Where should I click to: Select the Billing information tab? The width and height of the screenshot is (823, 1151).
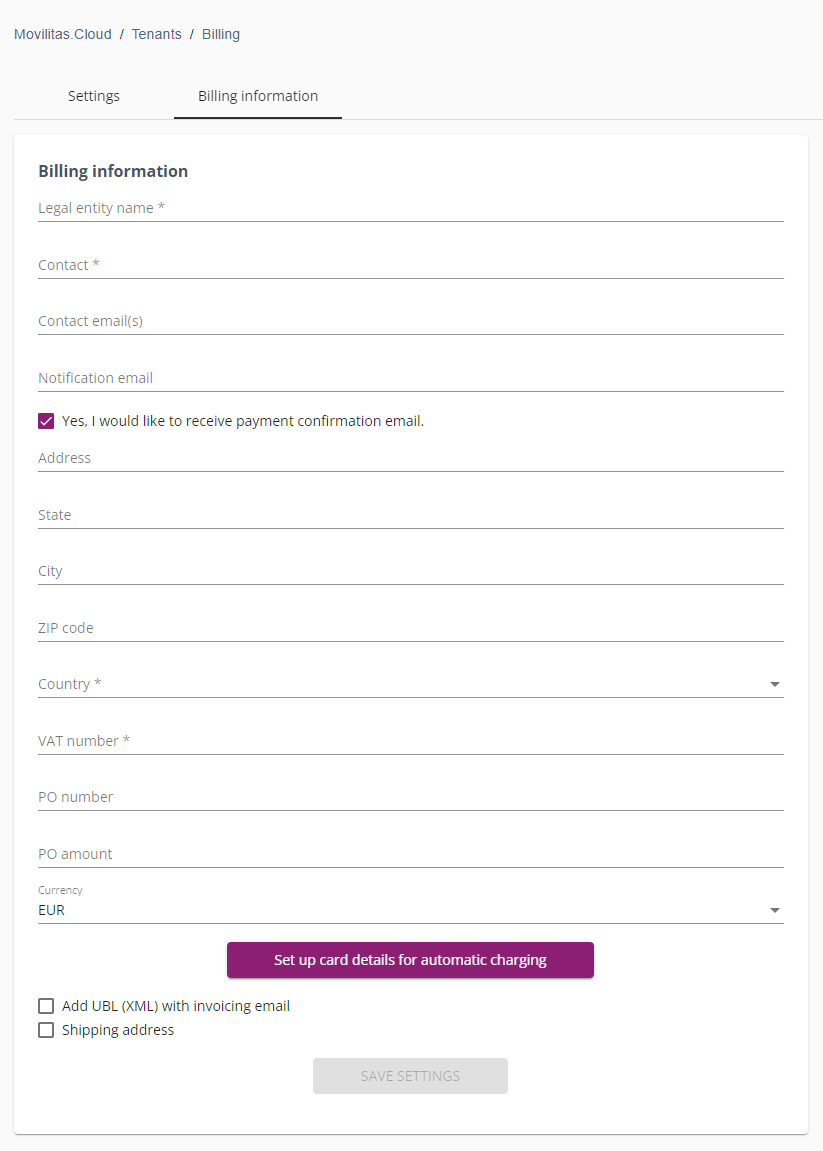[258, 96]
